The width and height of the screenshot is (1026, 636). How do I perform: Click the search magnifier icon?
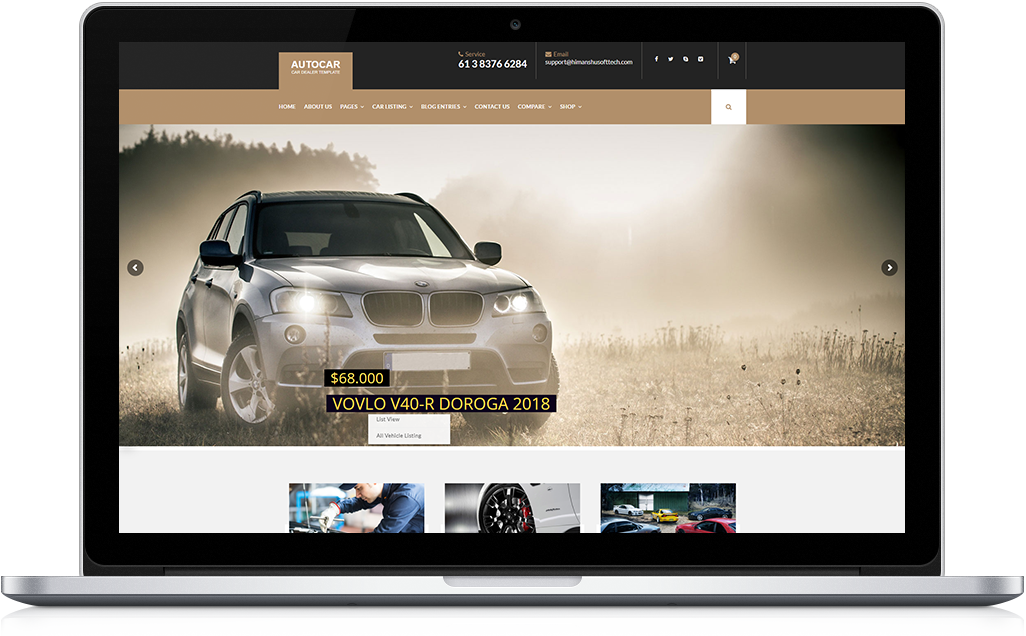click(x=728, y=107)
